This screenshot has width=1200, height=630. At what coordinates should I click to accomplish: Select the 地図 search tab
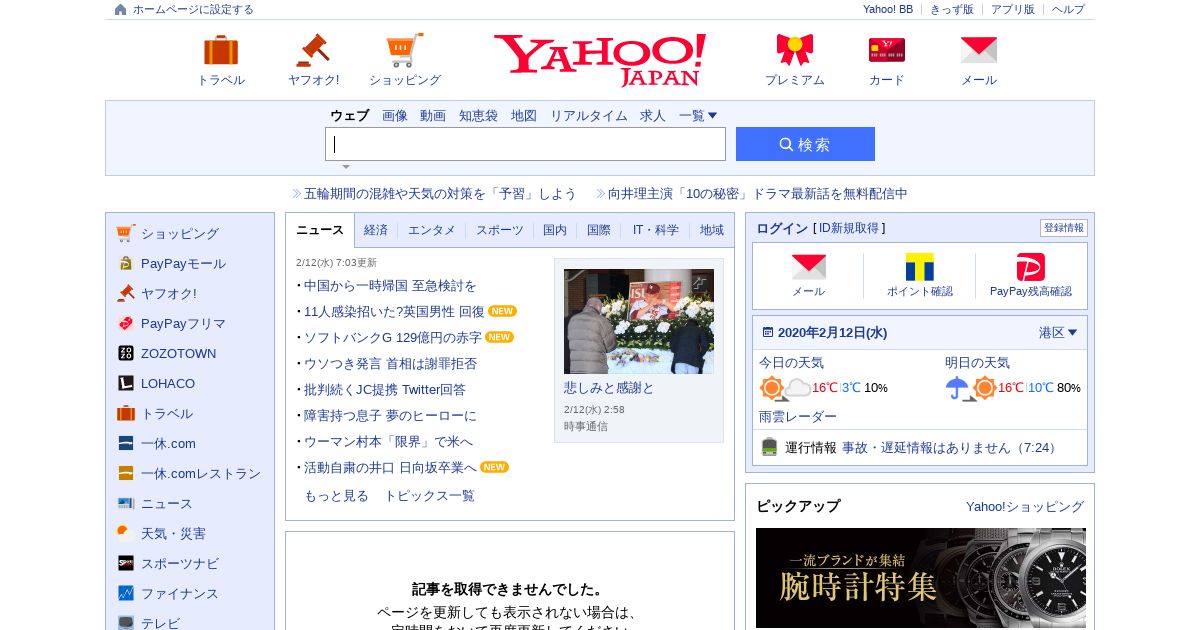524,115
